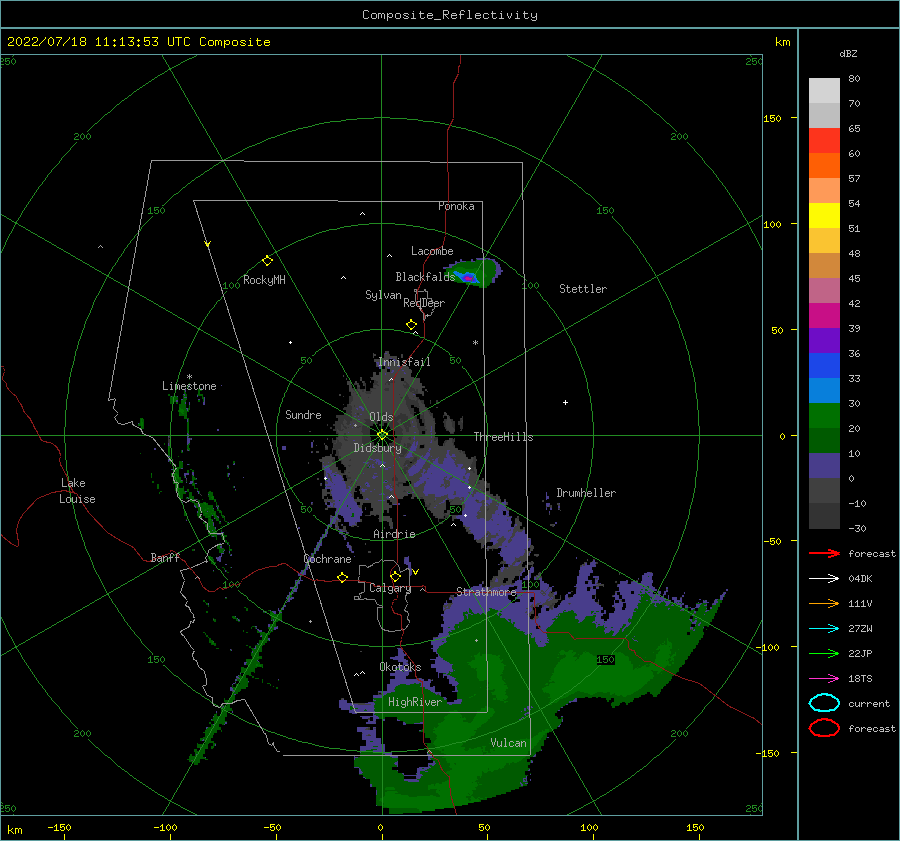Select the 65 dBZ red color swatch
900x841 pixels.
tap(824, 140)
